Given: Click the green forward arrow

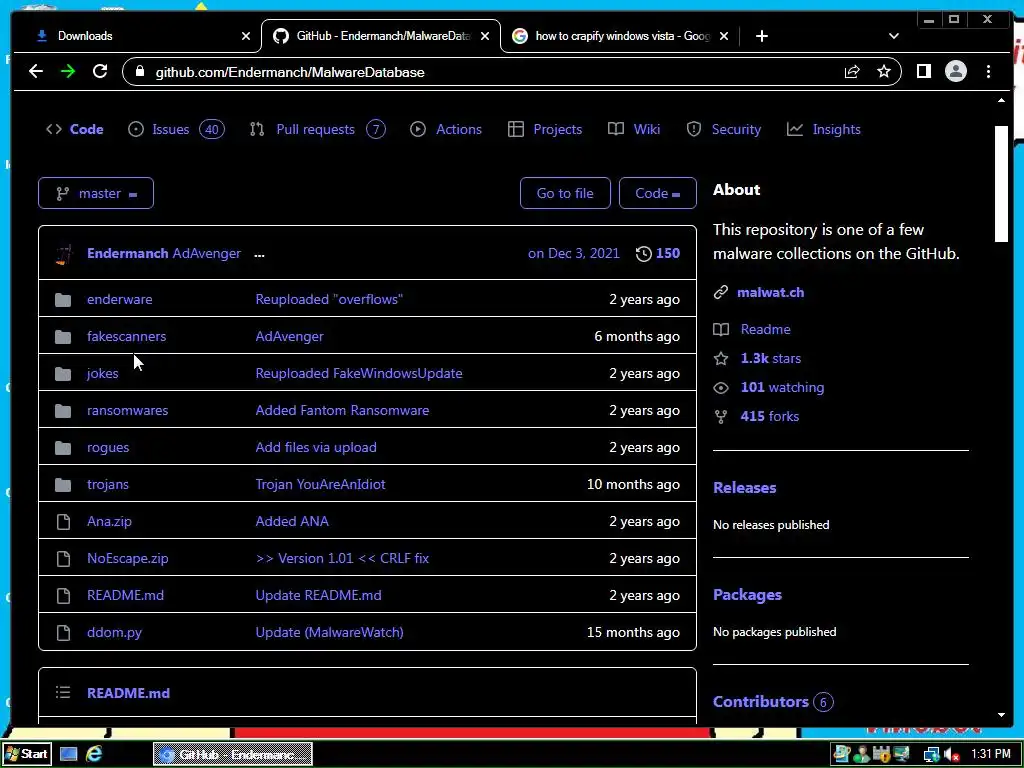Looking at the screenshot, I should coord(68,71).
